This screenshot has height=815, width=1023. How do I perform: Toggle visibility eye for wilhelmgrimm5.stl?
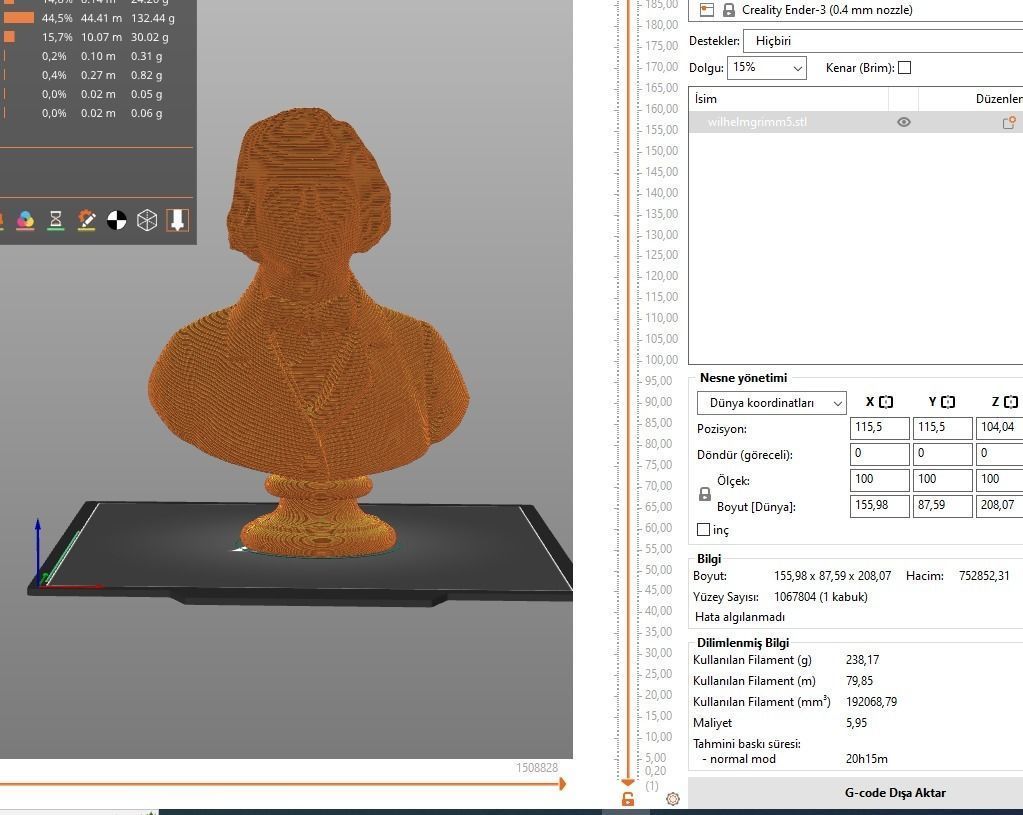coord(904,122)
